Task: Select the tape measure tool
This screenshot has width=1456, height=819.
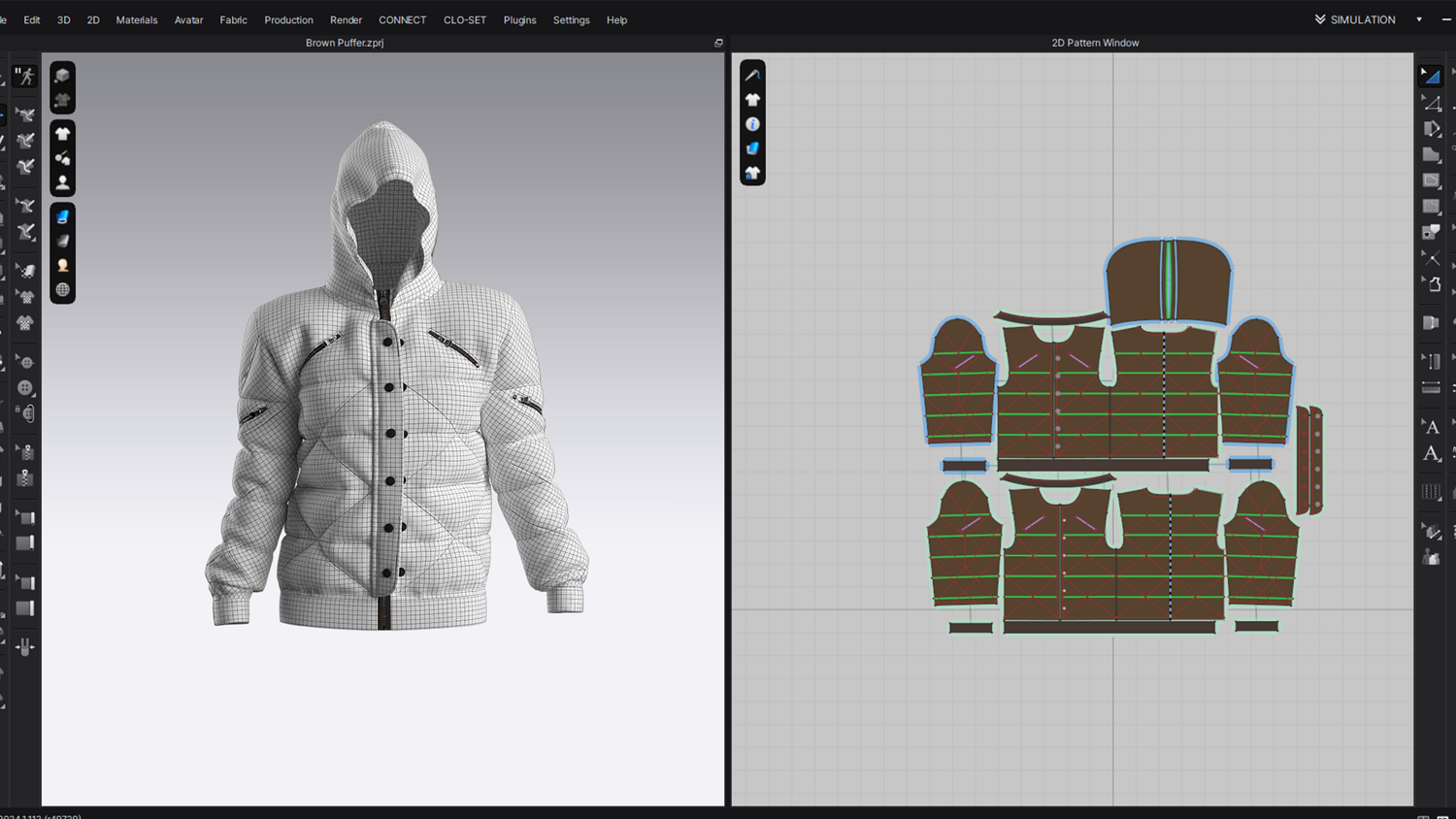Action: point(1431,388)
